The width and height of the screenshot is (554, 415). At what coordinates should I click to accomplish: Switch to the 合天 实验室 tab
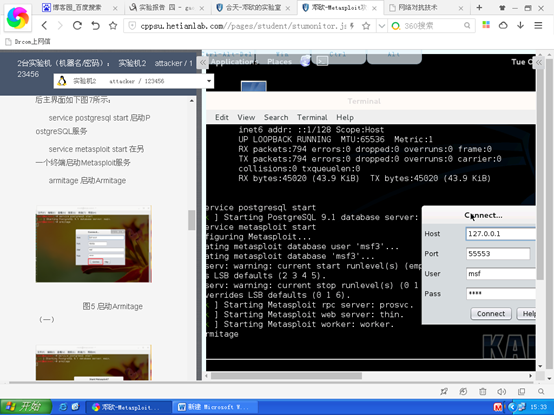pos(253,7)
